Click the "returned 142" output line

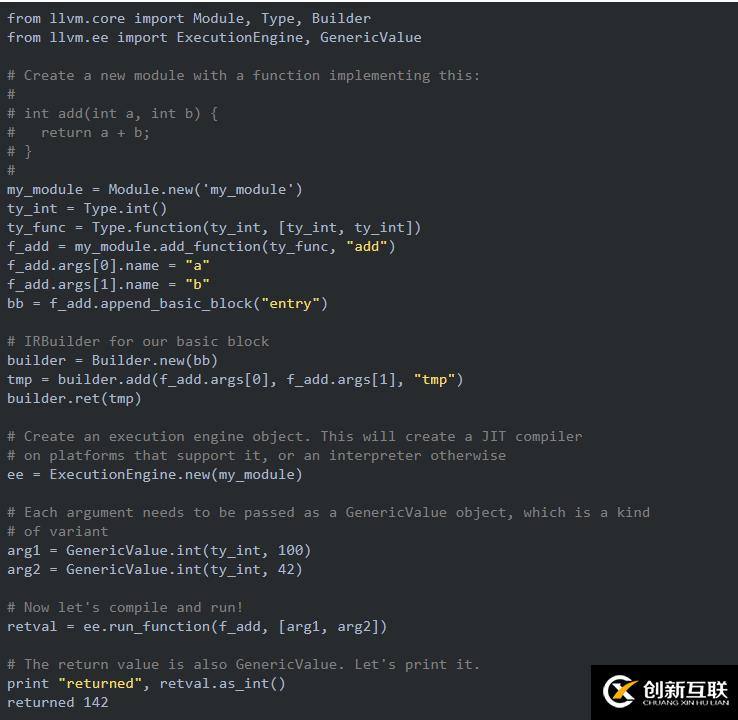57,703
